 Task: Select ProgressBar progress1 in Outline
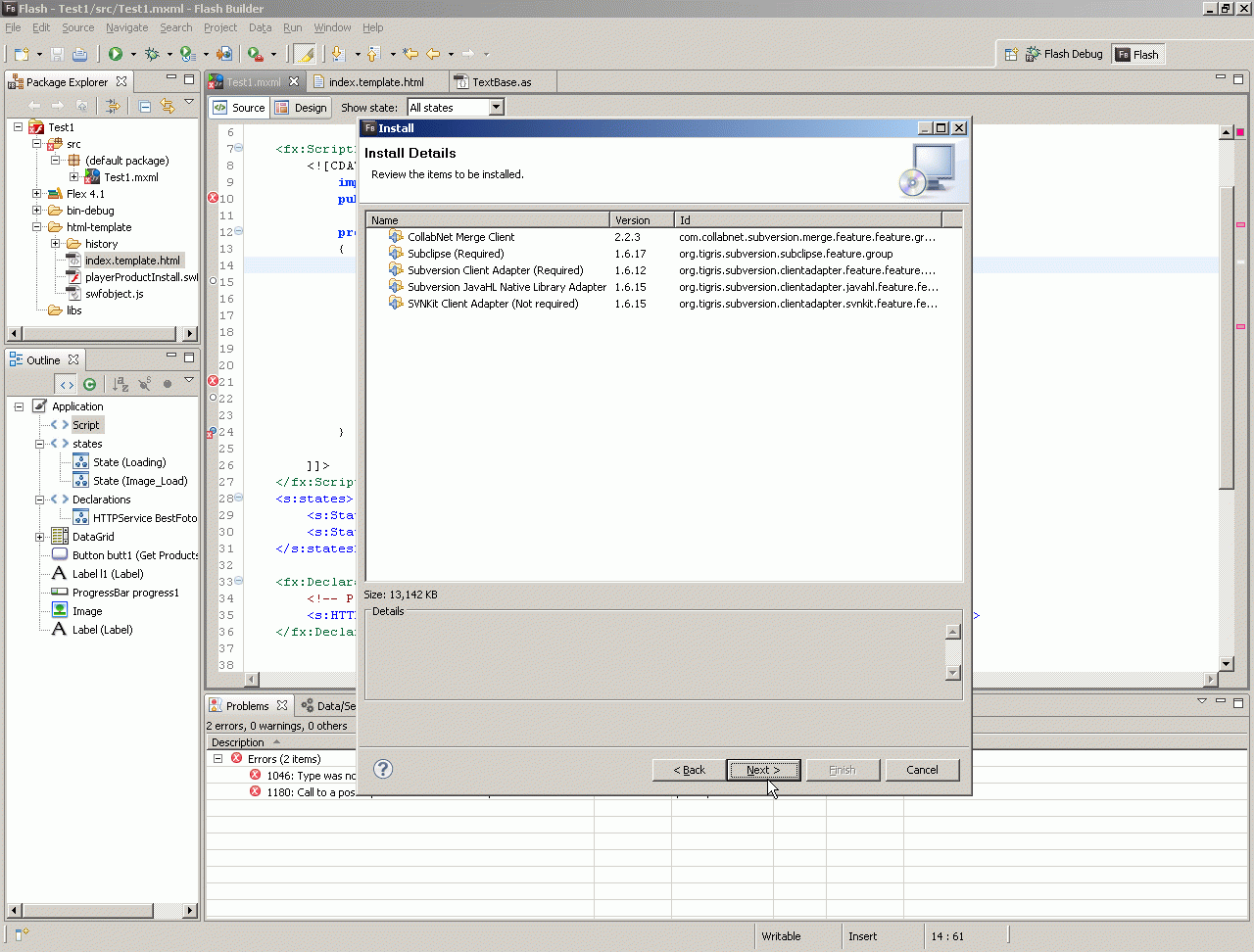tap(125, 593)
